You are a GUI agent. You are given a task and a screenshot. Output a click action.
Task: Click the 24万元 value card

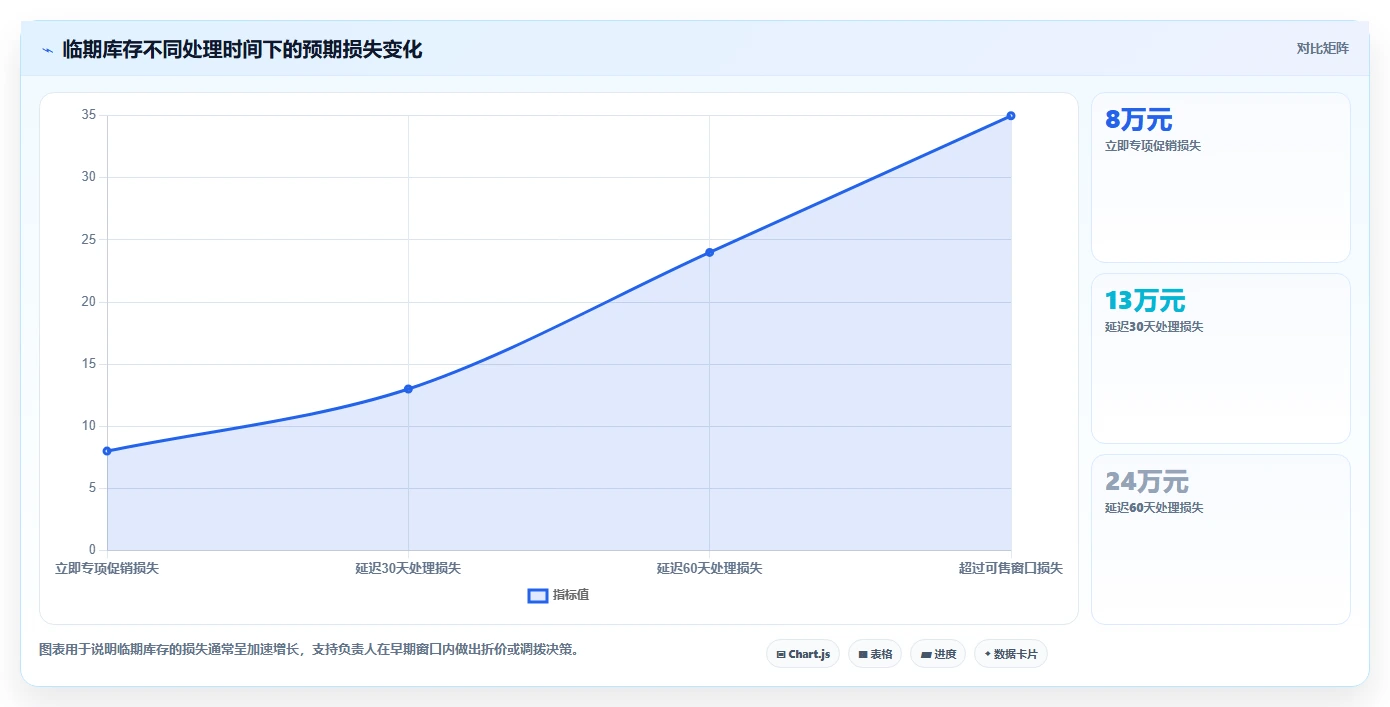1221,539
